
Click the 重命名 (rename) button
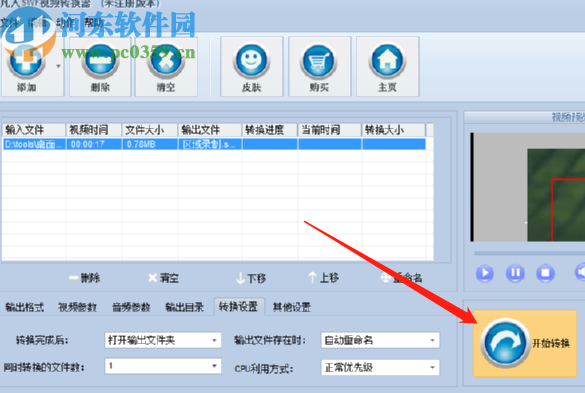pyautogui.click(x=402, y=278)
